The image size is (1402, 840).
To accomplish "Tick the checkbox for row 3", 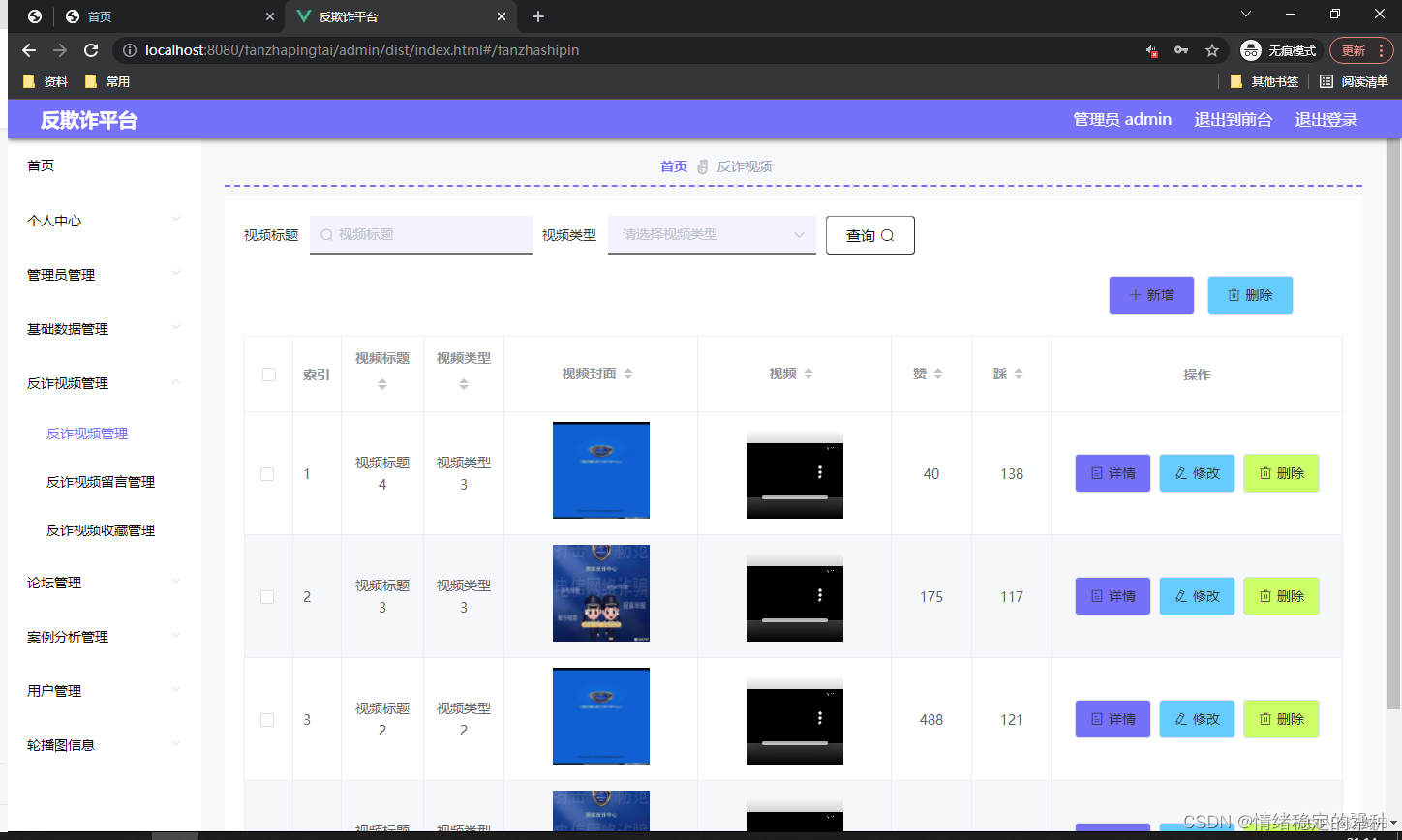I will pos(267,720).
